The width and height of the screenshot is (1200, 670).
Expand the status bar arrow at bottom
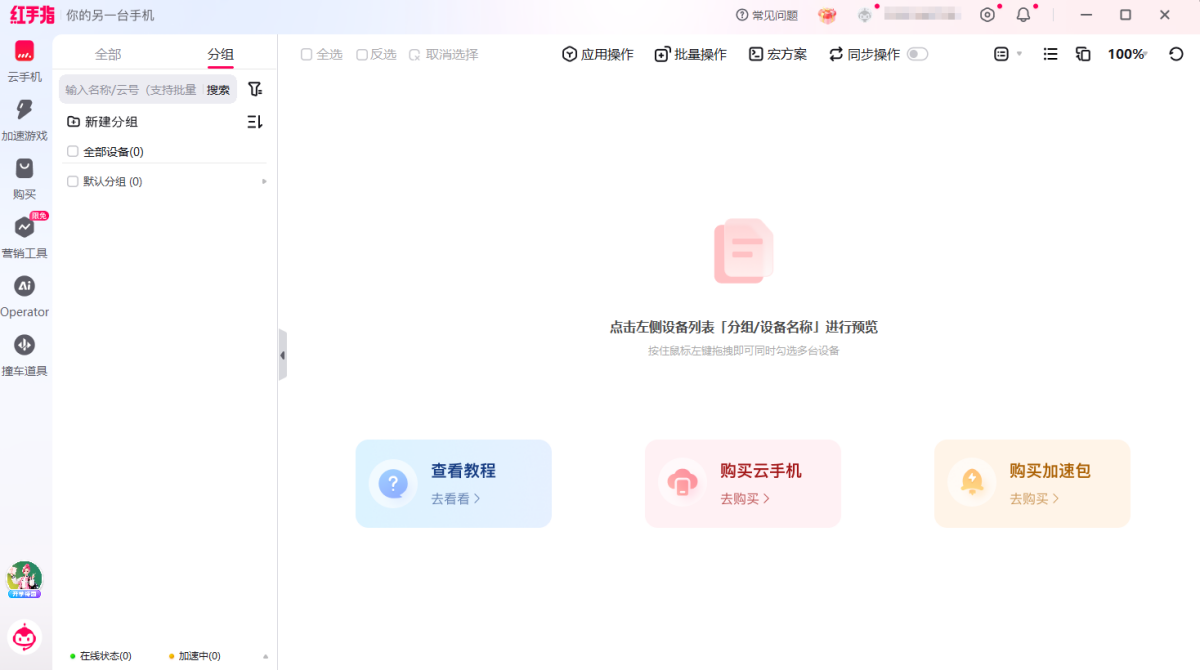(265, 656)
